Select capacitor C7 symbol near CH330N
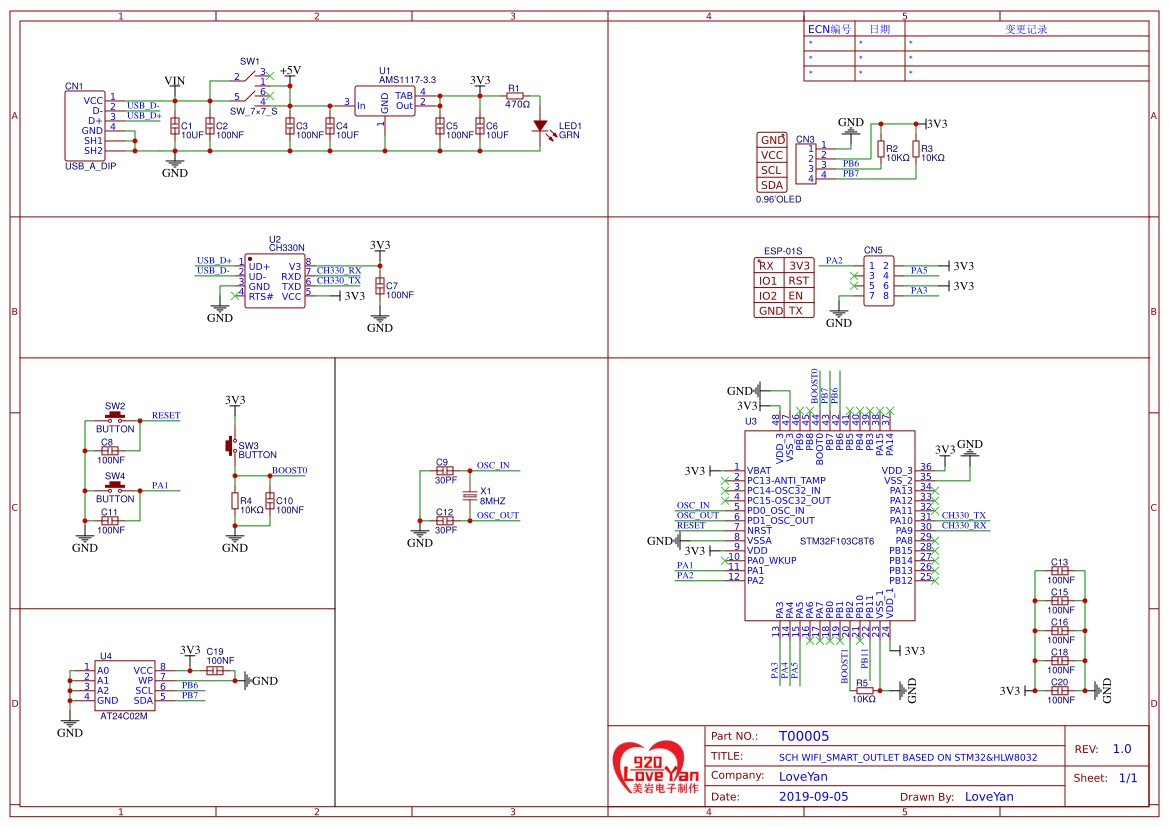The width and height of the screenshot is (1169, 827). pos(380,286)
